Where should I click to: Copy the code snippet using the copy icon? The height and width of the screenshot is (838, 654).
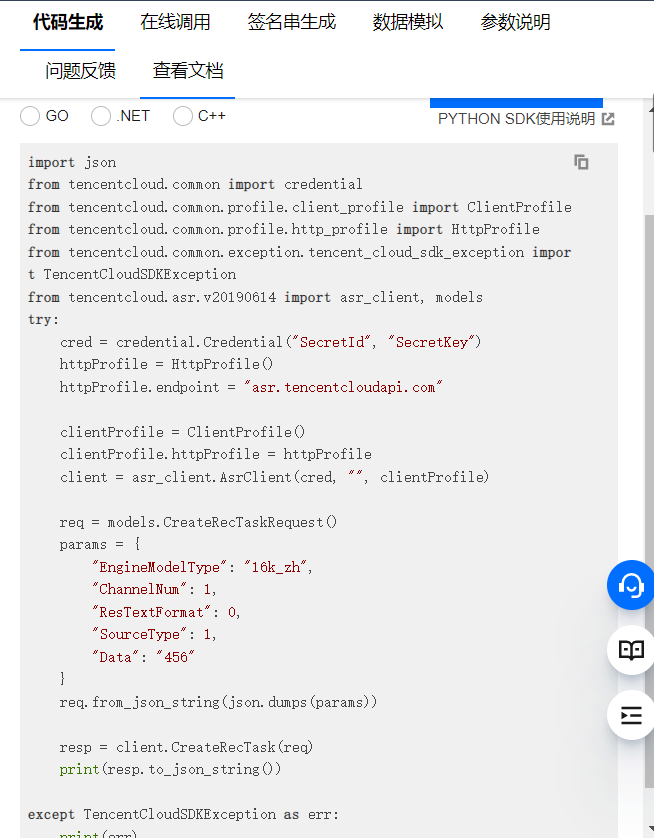click(x=581, y=163)
